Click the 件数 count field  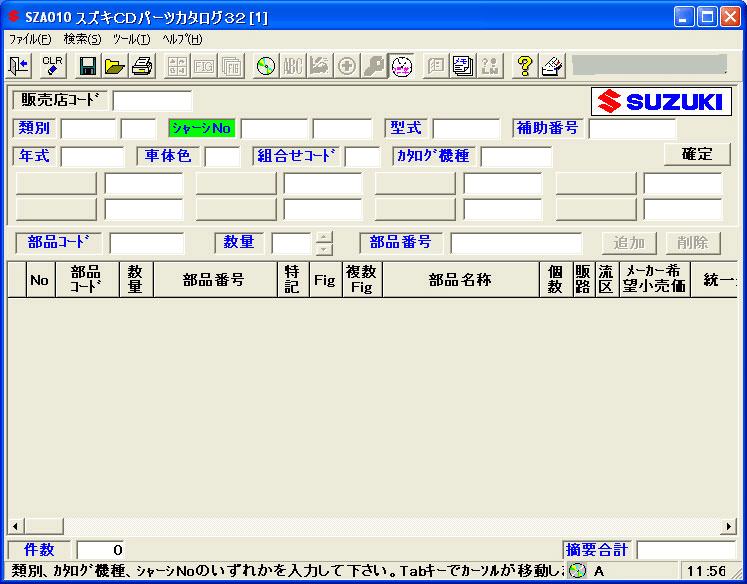click(101, 550)
